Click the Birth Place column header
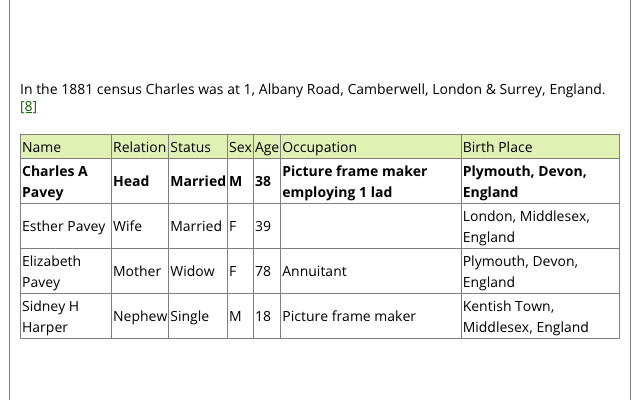Viewport: 640px width, 400px height. point(540,147)
